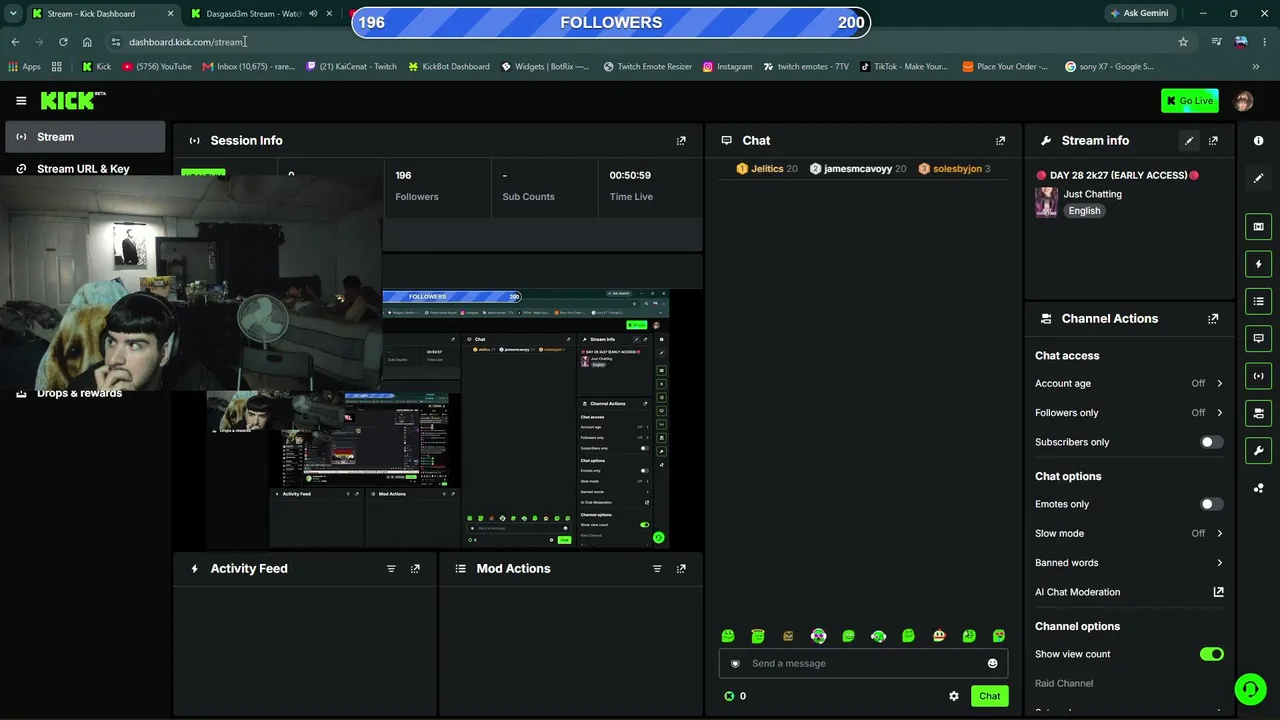Edit stream info with the pencil icon
Viewport: 1280px width, 720px height.
pyautogui.click(x=1189, y=141)
